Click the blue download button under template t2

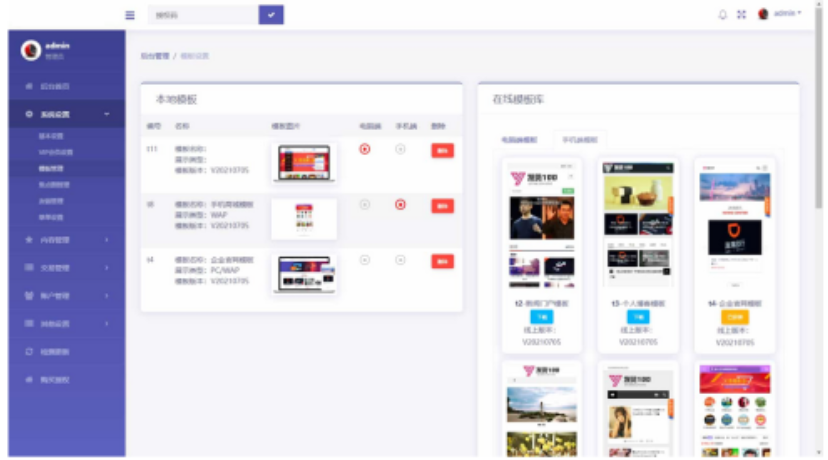533,317
